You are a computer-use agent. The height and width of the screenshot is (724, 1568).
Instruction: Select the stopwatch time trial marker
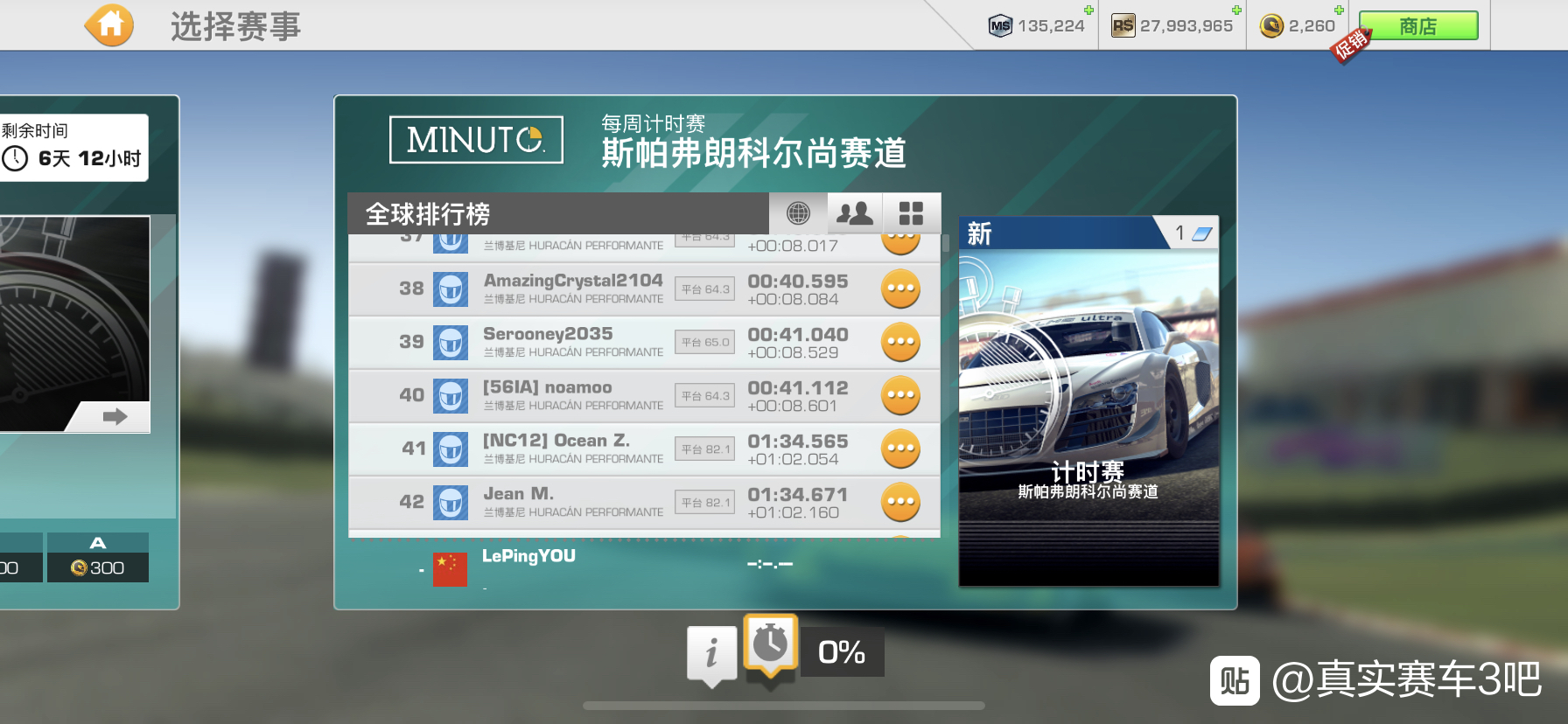click(x=770, y=646)
